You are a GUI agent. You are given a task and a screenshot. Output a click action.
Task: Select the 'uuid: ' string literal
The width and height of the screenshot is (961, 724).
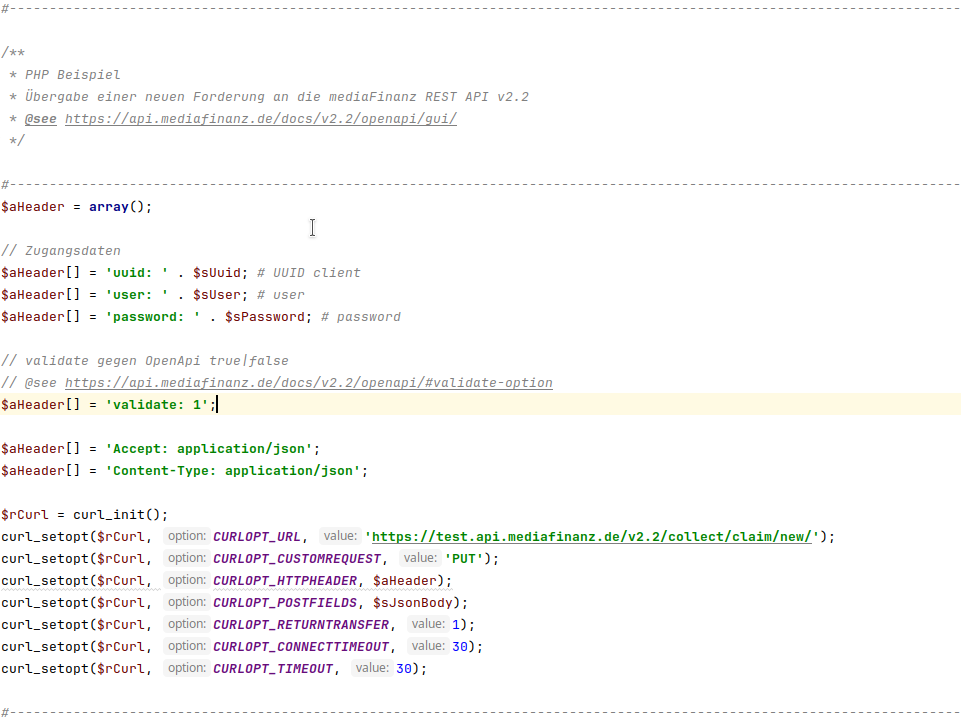click(x=137, y=273)
